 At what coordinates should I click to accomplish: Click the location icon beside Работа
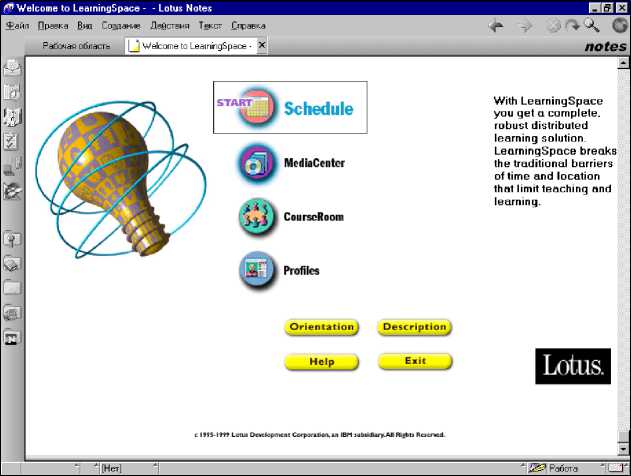[x=537, y=468]
